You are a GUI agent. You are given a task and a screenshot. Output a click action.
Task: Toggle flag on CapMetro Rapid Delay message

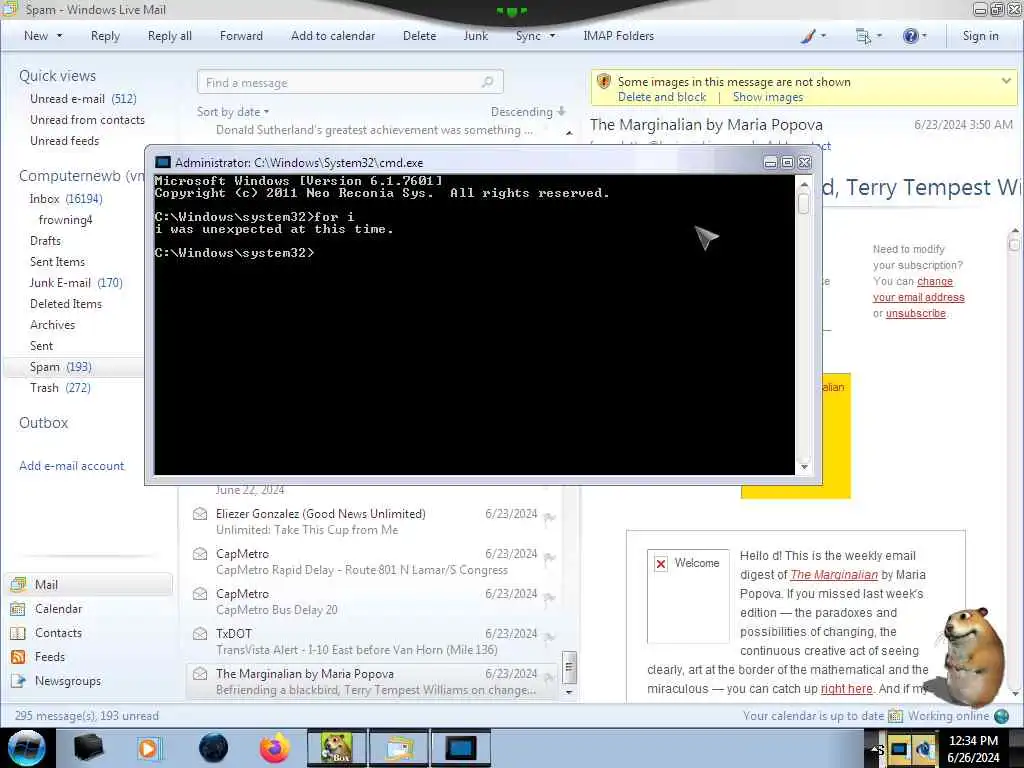point(550,558)
